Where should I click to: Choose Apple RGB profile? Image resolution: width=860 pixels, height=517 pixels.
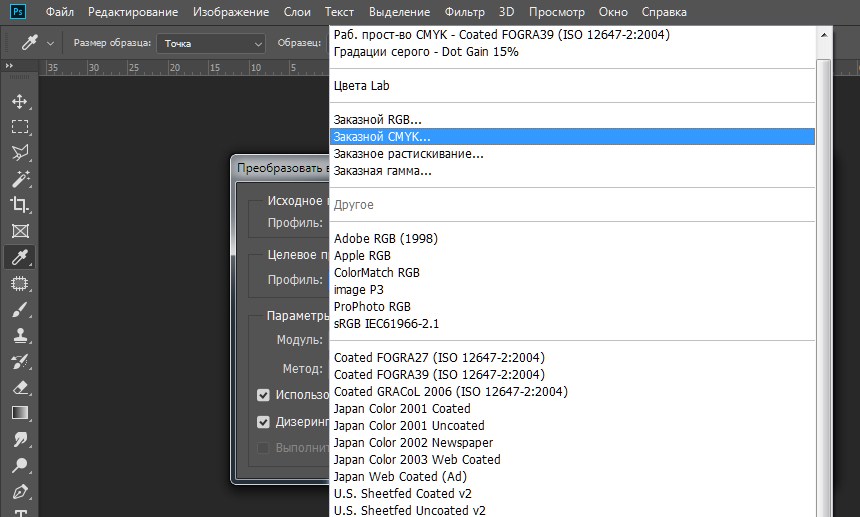(572, 255)
